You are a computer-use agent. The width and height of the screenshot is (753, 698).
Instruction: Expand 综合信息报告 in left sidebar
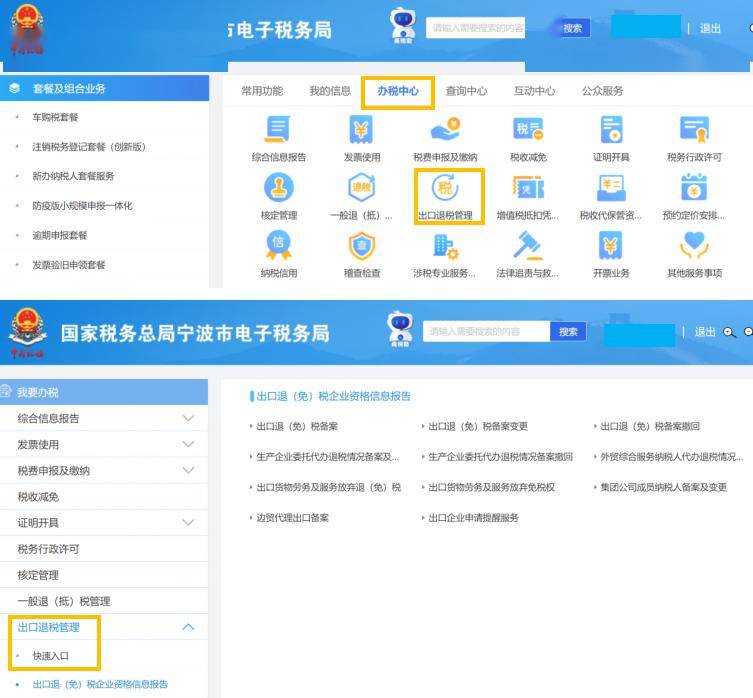[187, 418]
